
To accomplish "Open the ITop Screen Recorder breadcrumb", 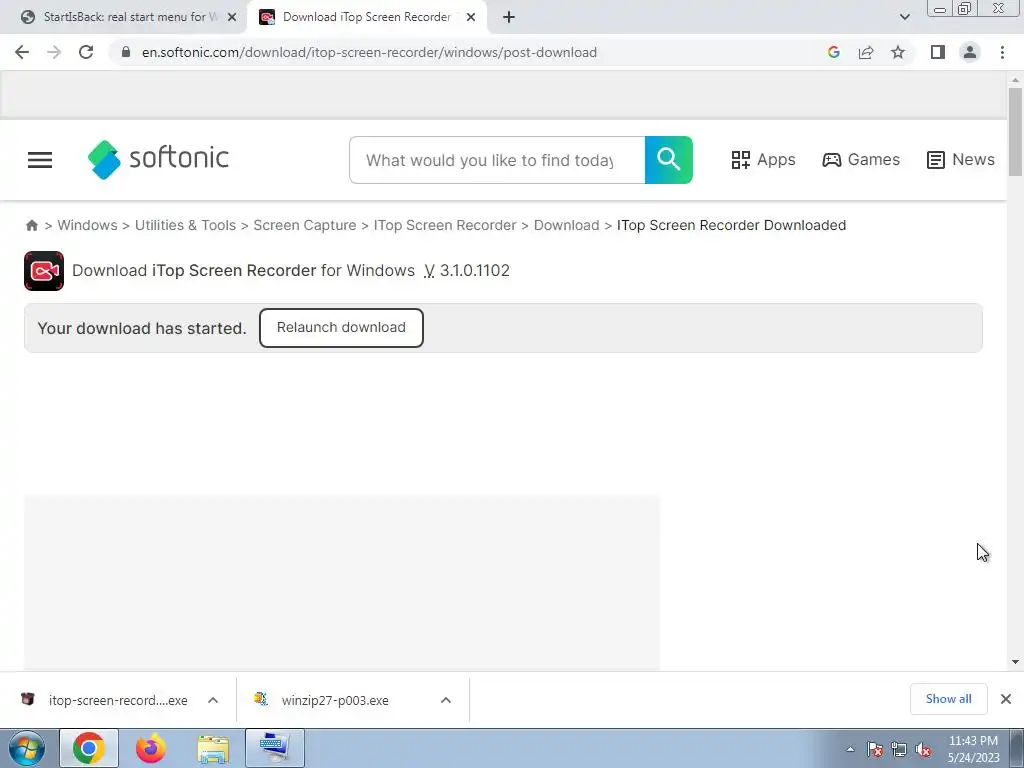I will [x=445, y=225].
